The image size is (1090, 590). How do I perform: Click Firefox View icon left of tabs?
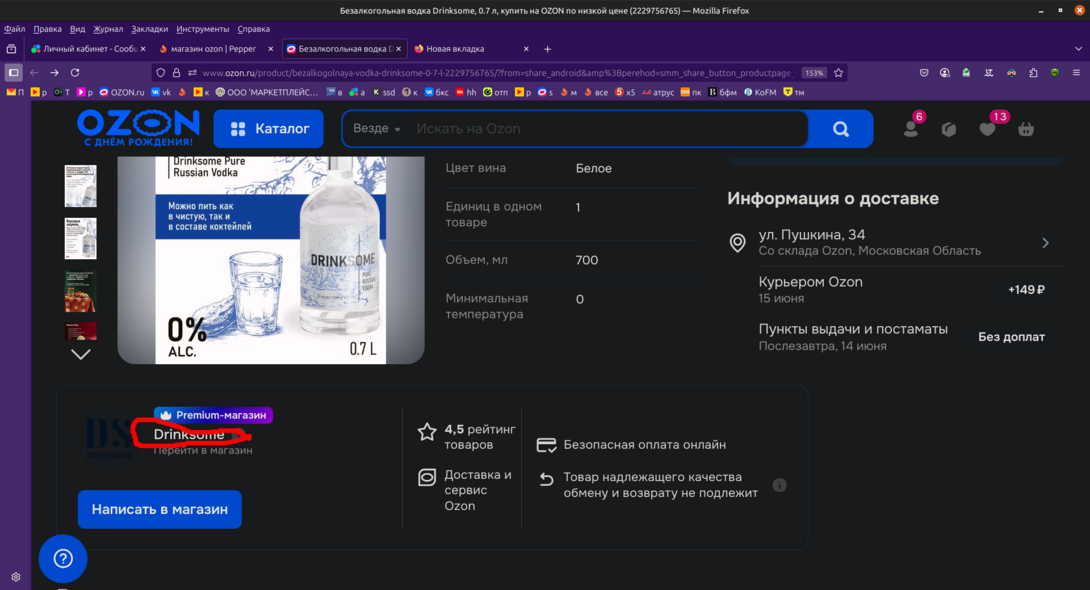tap(11, 49)
